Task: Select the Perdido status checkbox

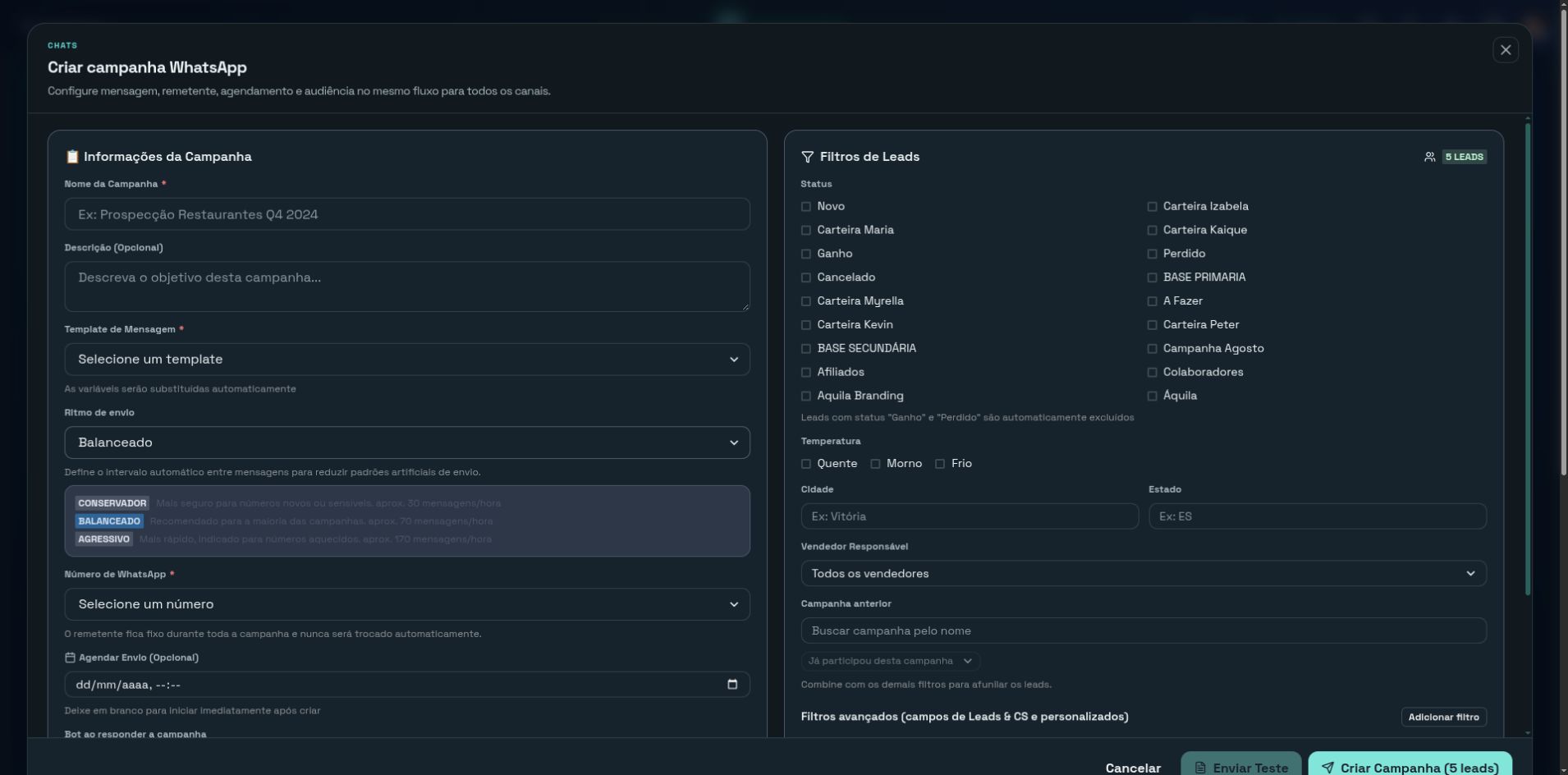Action: pos(1152,255)
